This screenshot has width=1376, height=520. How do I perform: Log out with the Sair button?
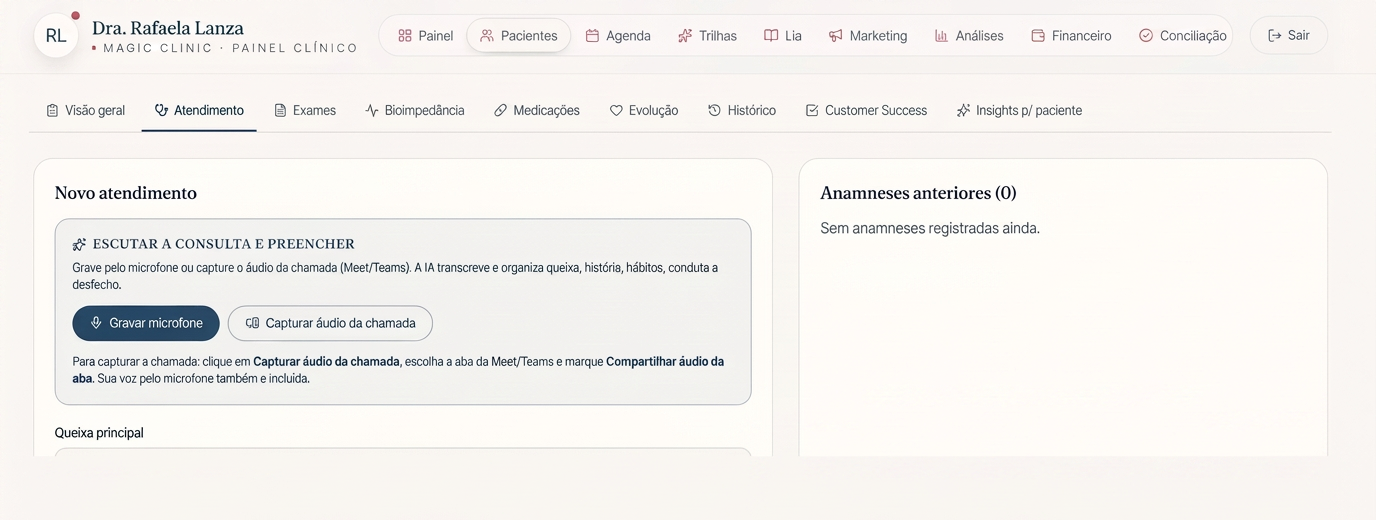[1289, 36]
